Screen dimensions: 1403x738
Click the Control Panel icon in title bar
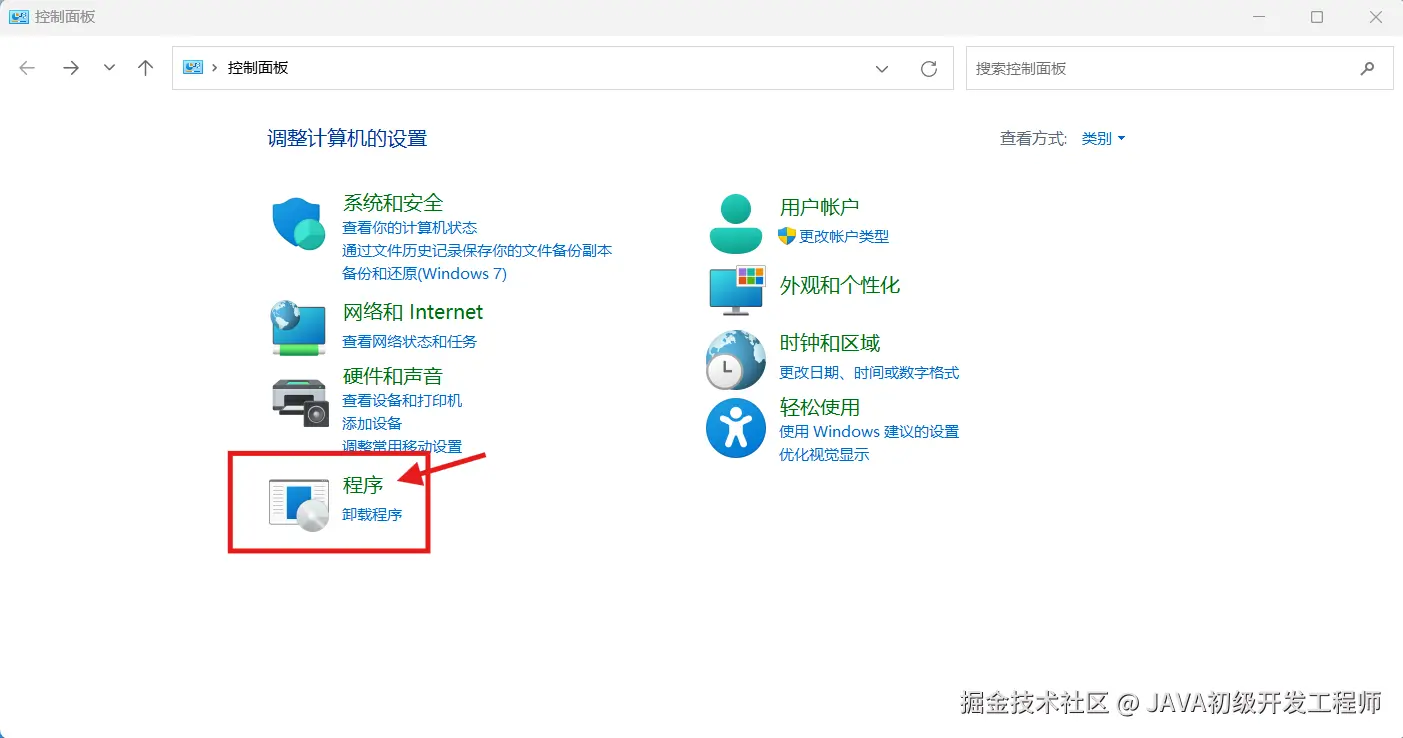click(19, 17)
